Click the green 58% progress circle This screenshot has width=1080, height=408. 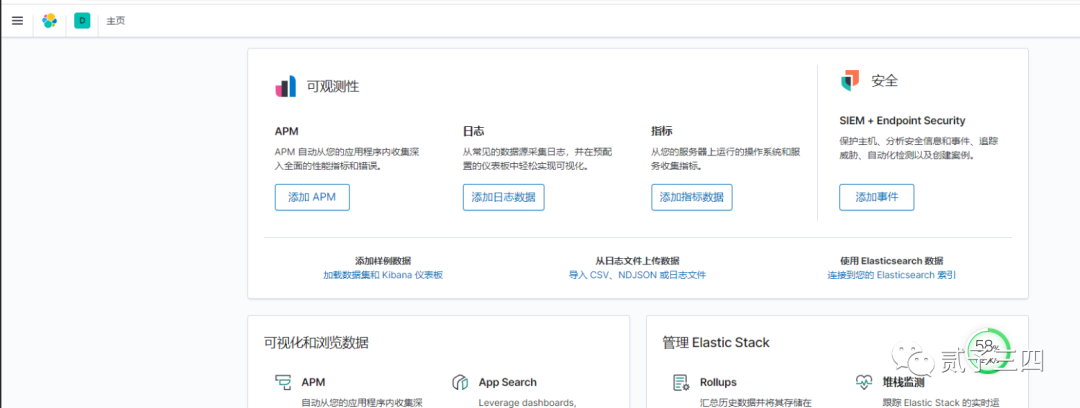pos(988,351)
